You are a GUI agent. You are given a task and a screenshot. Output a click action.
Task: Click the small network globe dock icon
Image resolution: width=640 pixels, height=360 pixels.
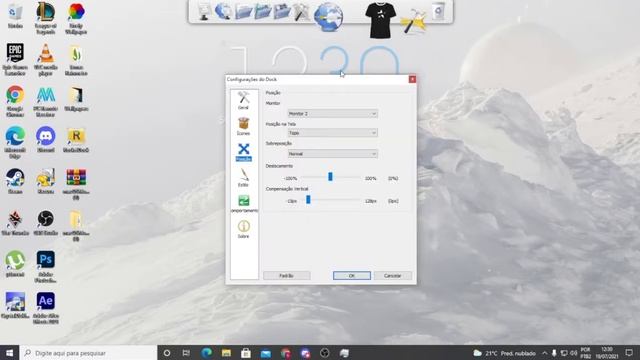click(223, 11)
